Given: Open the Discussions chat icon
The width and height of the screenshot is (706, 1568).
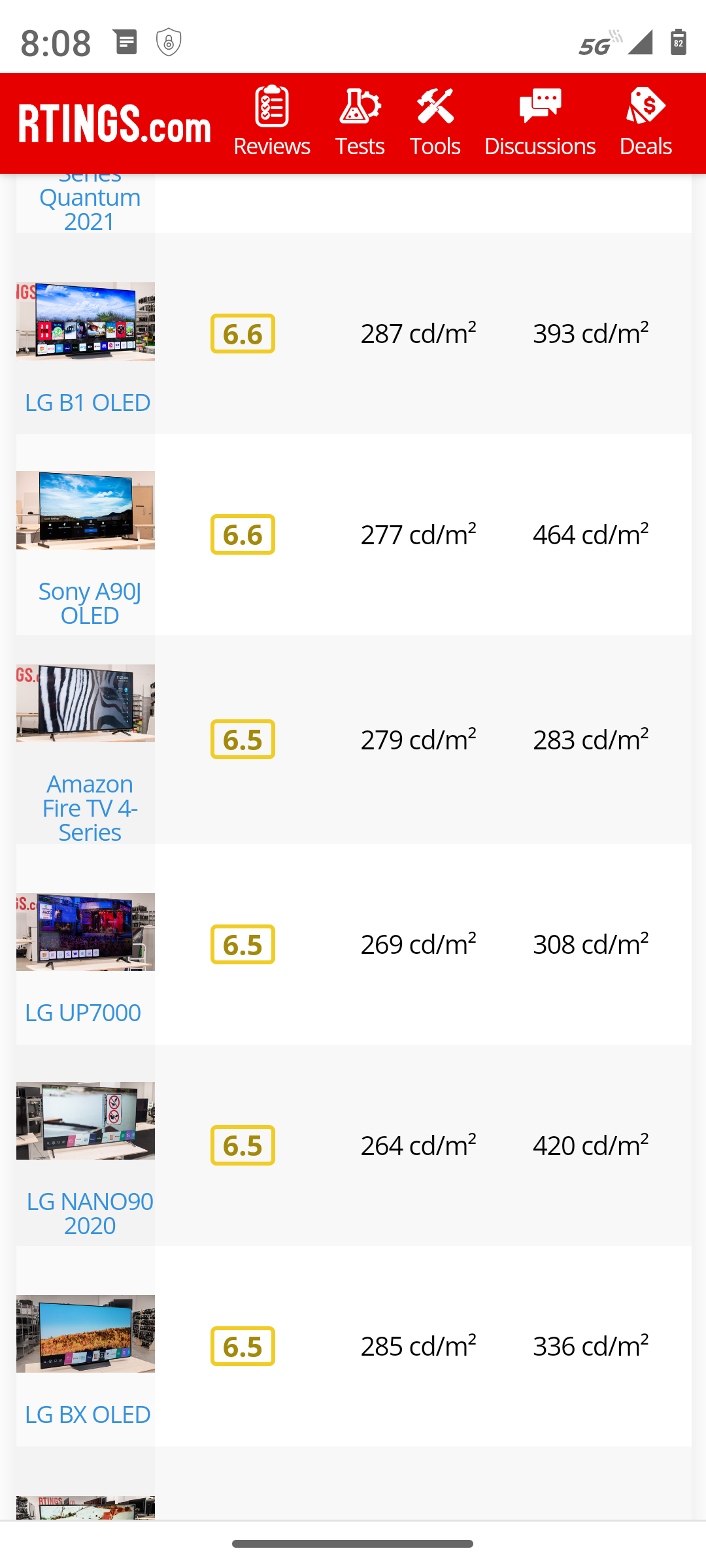Looking at the screenshot, I should click(539, 106).
